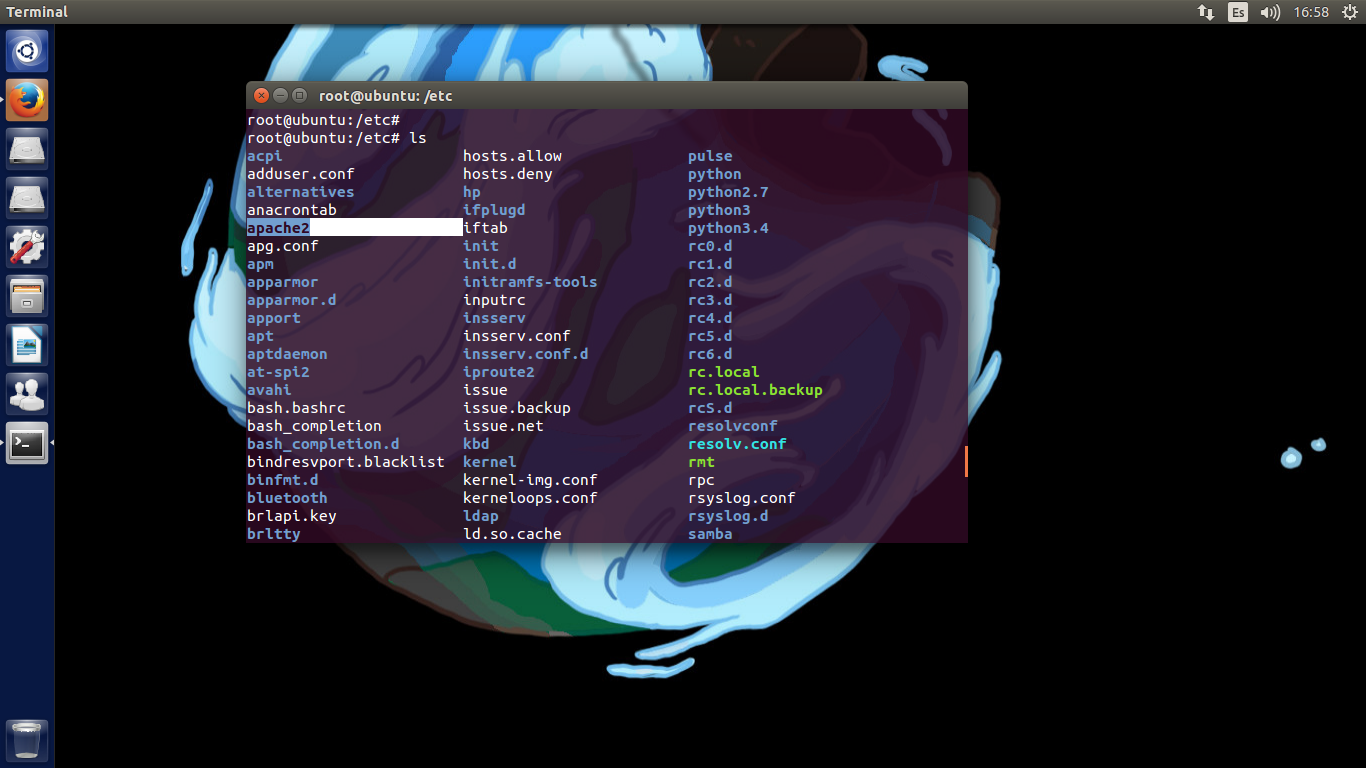Click the network activity arrows indicator
The width and height of the screenshot is (1366, 768).
pyautogui.click(x=1205, y=12)
